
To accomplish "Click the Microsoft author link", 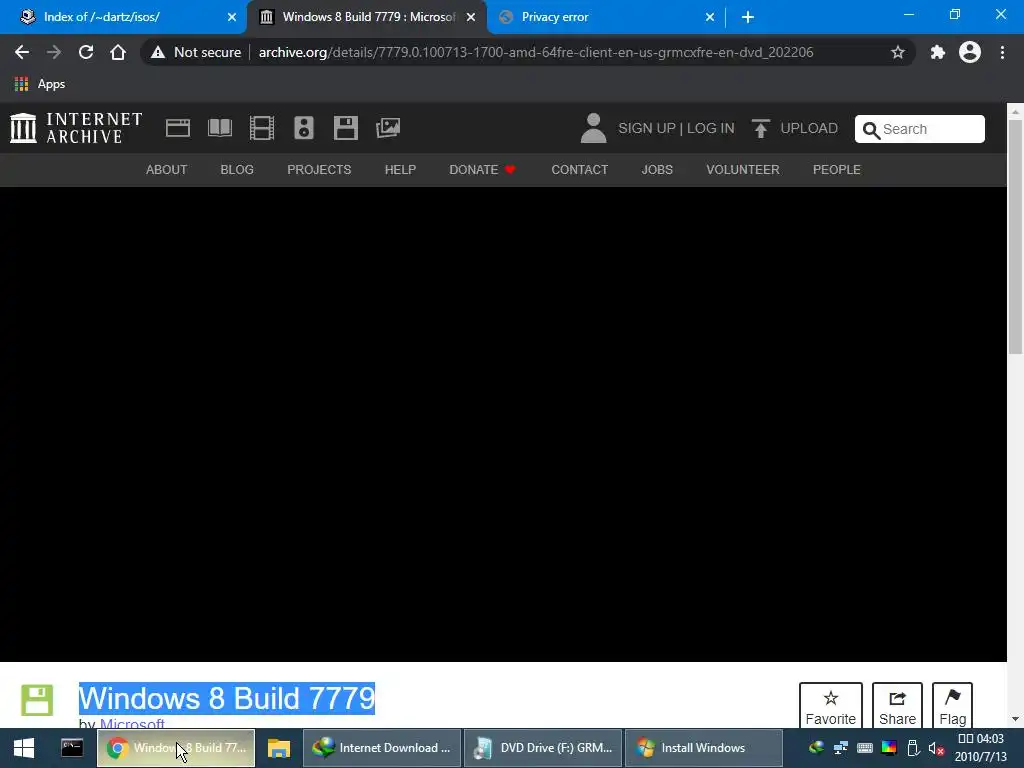I will pos(132,724).
